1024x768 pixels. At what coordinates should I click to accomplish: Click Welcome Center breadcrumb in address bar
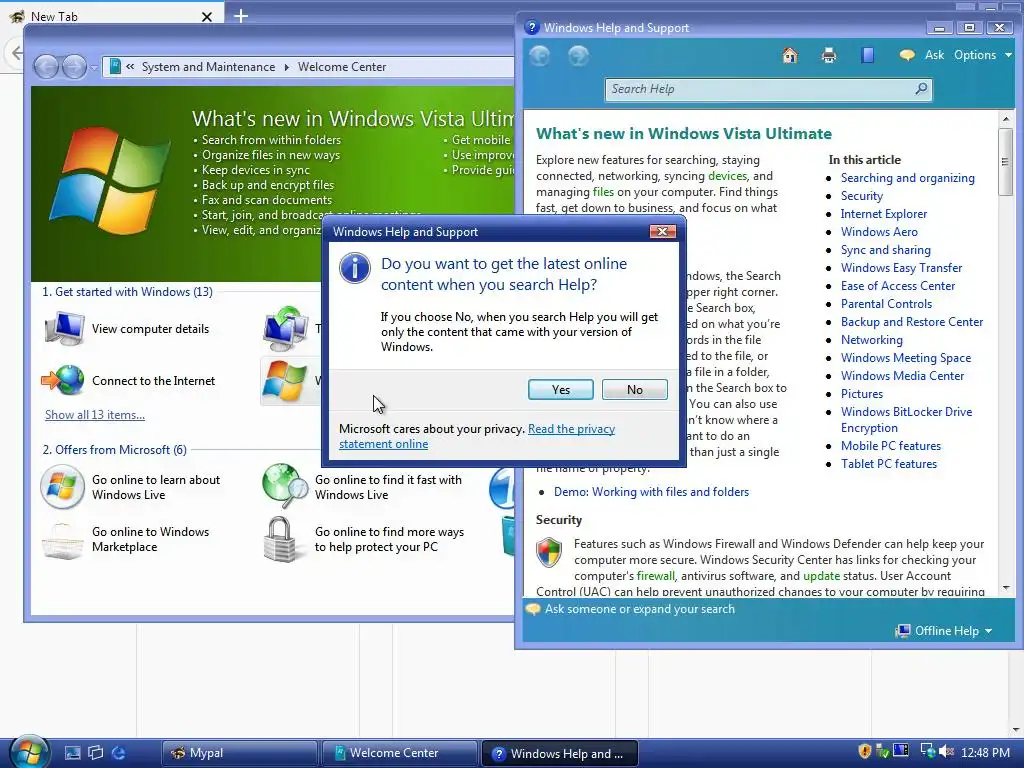(342, 67)
